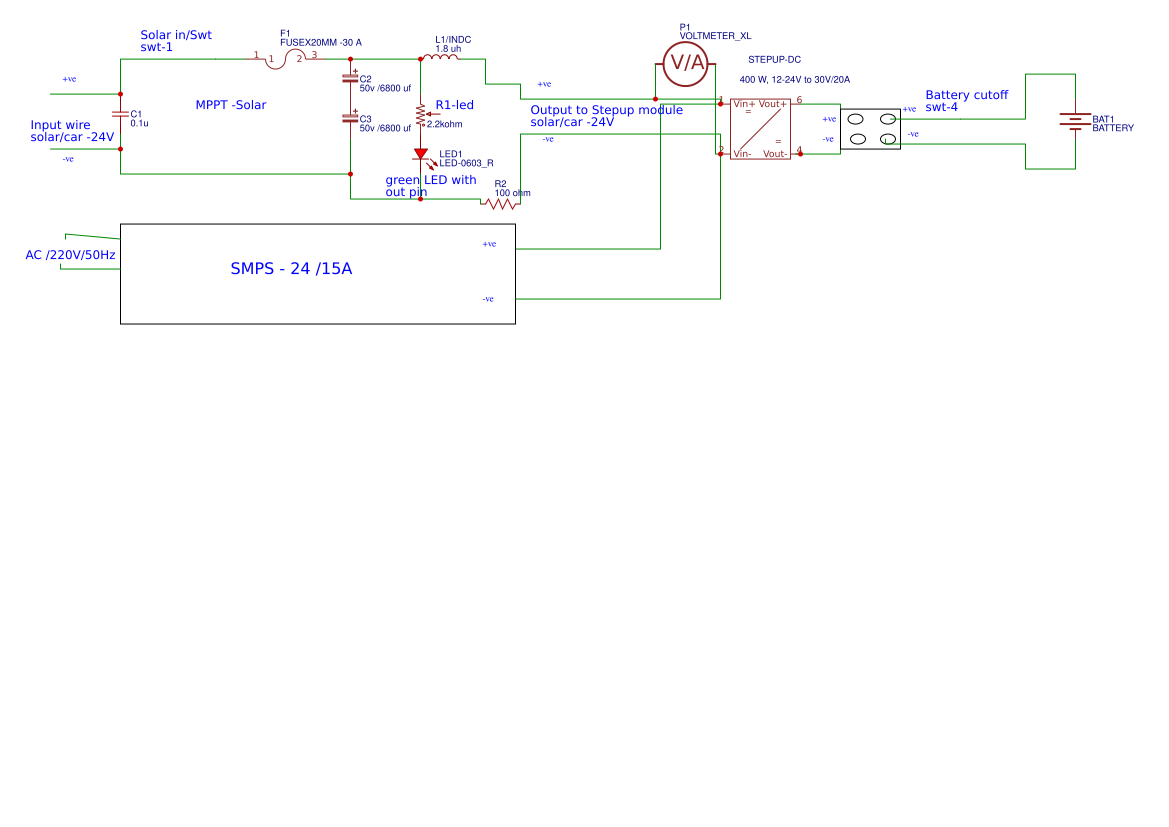
Task: Select '400 W, 12-24V to 30V/20A' text
Action: (795, 80)
